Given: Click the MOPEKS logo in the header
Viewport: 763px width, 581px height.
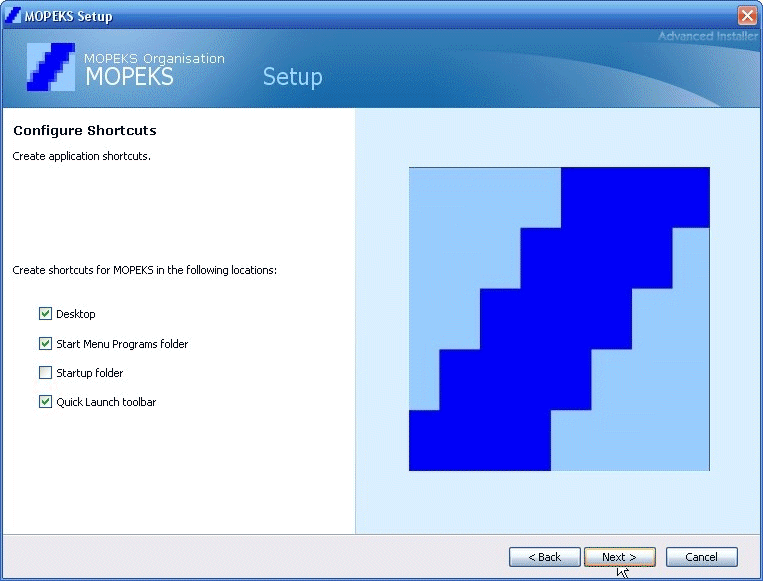Looking at the screenshot, I should [x=51, y=67].
